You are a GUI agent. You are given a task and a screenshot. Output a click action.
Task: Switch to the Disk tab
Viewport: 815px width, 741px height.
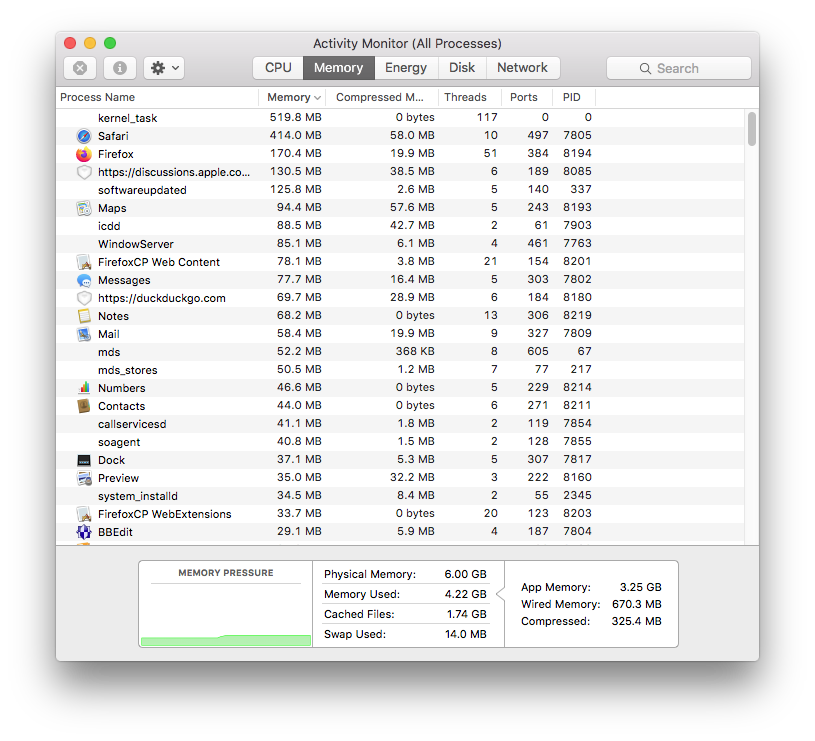[x=462, y=68]
